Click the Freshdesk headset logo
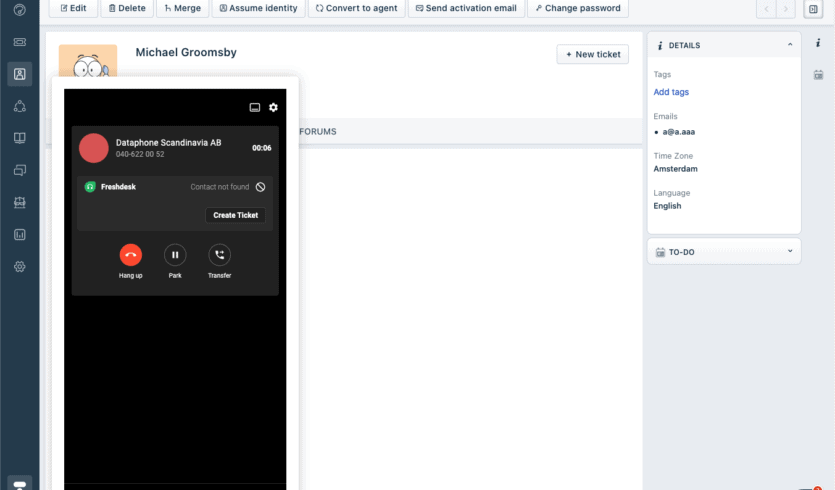The height and width of the screenshot is (490, 835). [90, 187]
